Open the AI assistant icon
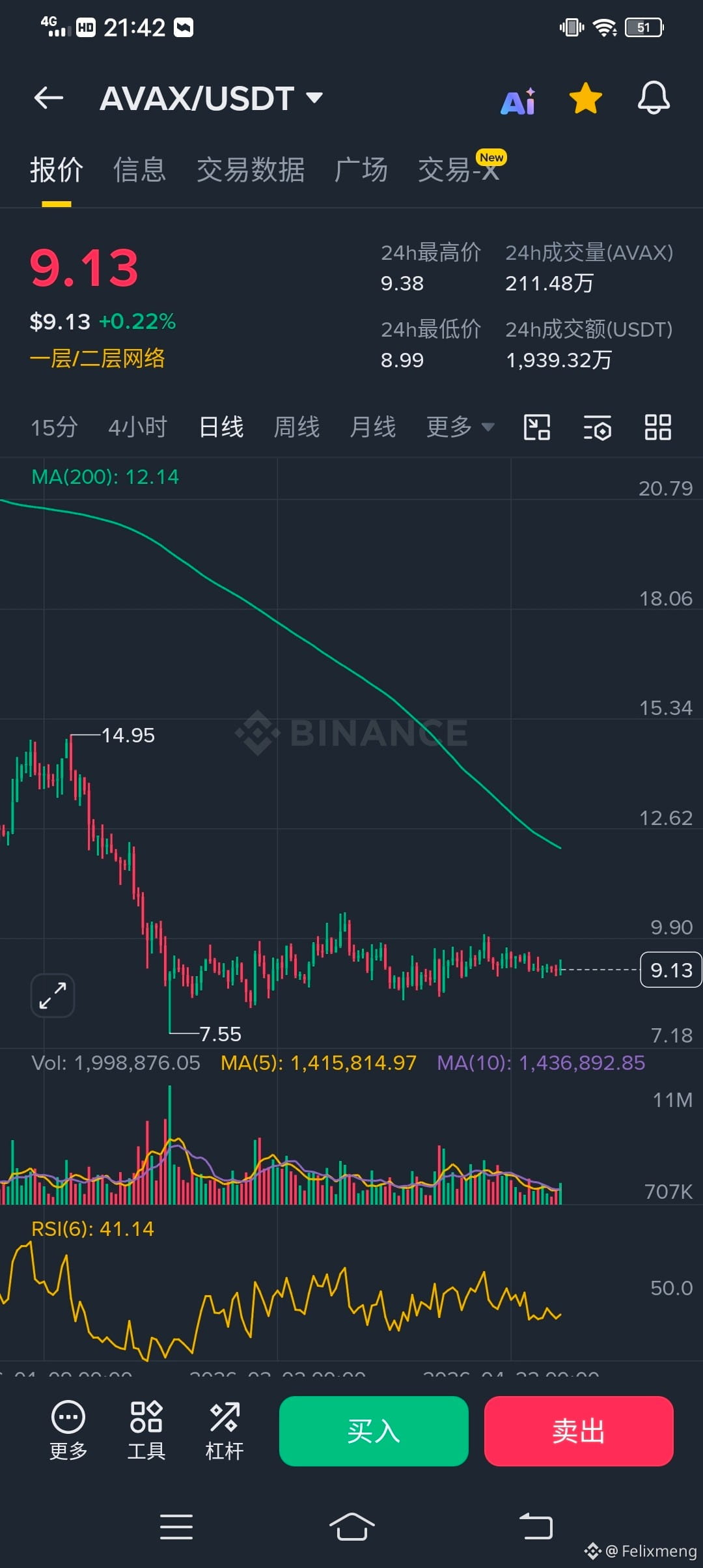Viewport: 703px width, 1568px height. (x=518, y=100)
